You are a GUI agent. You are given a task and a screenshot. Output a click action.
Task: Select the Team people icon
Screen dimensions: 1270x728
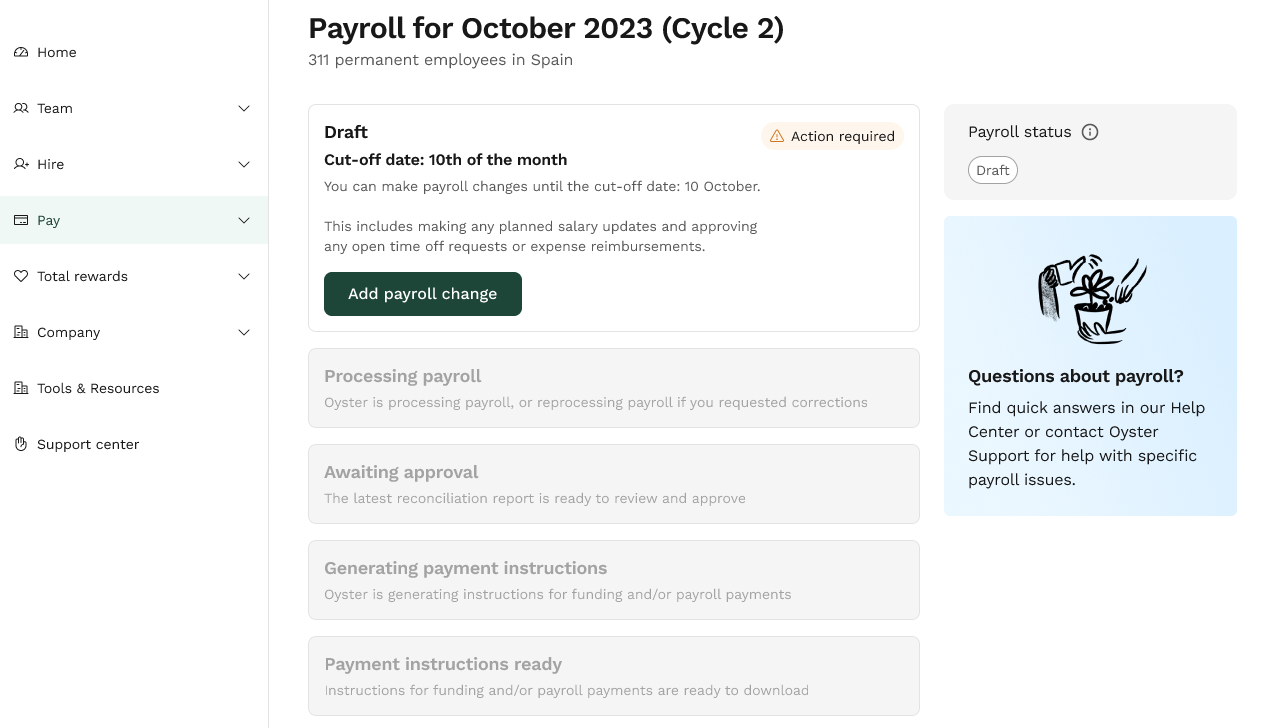coord(21,108)
